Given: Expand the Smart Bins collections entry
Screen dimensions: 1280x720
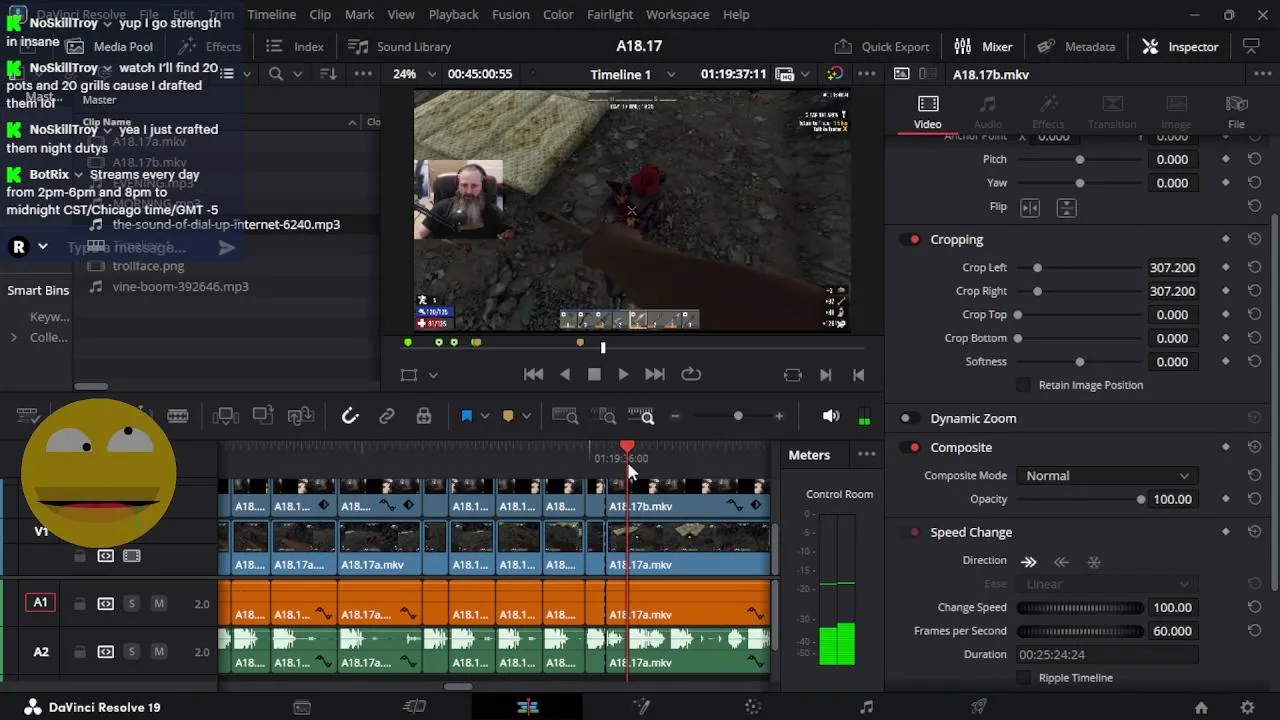Looking at the screenshot, I should pyautogui.click(x=14, y=337).
